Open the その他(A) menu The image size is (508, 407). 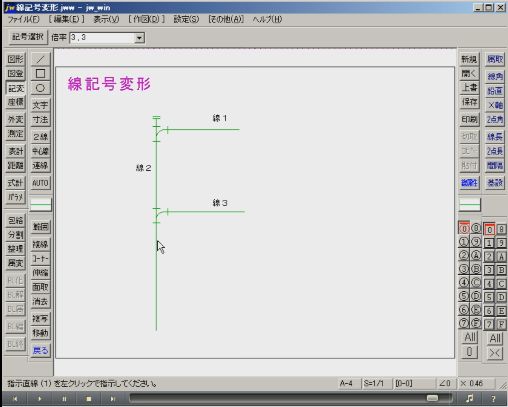coord(226,19)
